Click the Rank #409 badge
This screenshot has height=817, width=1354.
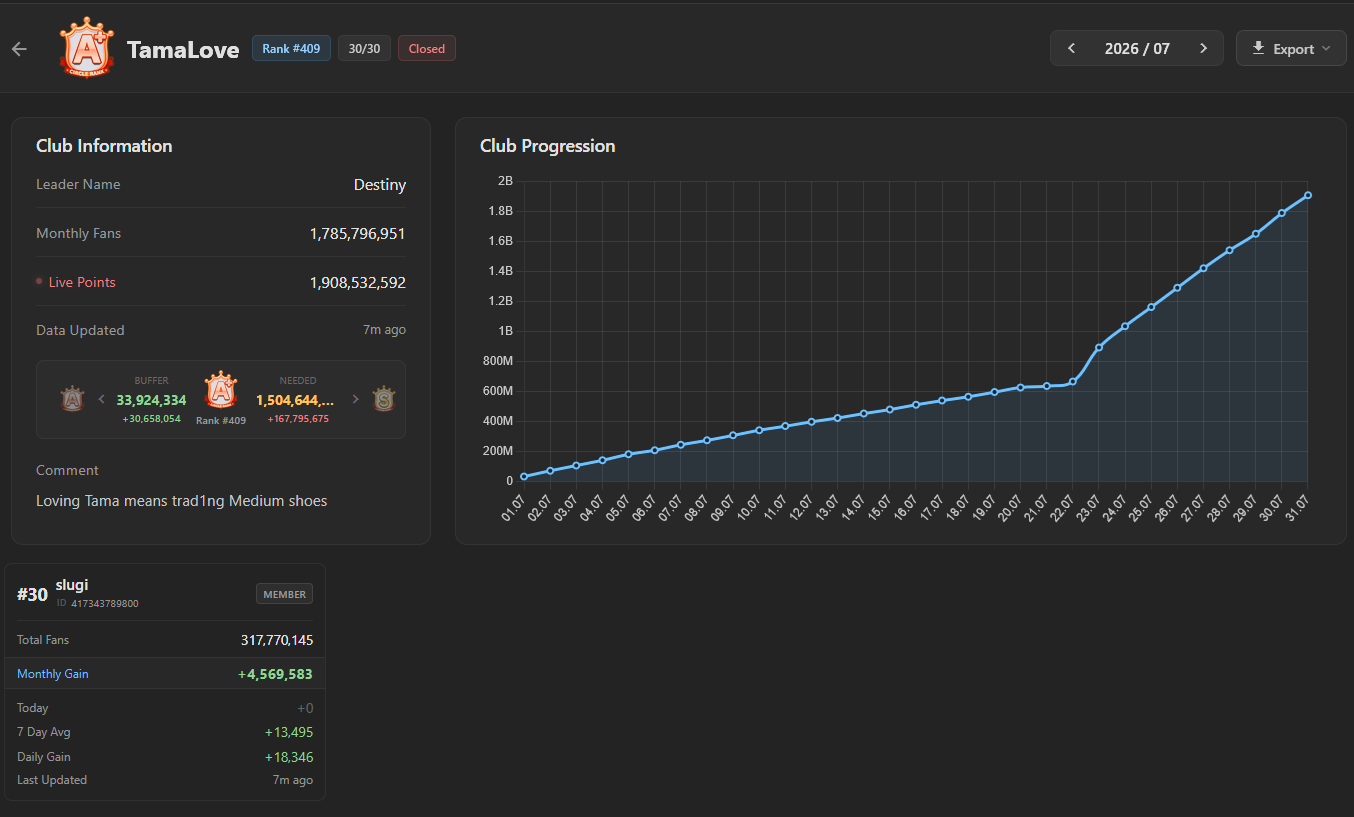coord(291,48)
